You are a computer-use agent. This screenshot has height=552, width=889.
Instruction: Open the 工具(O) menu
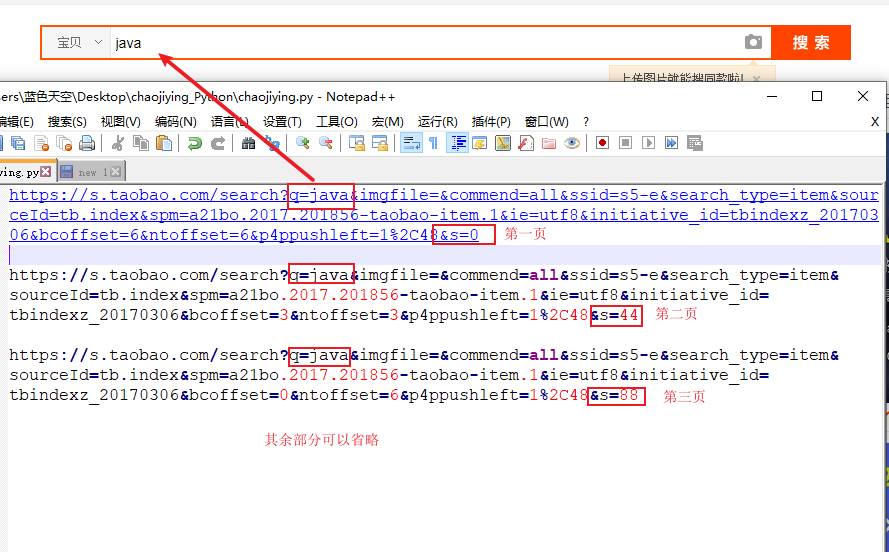point(337,122)
